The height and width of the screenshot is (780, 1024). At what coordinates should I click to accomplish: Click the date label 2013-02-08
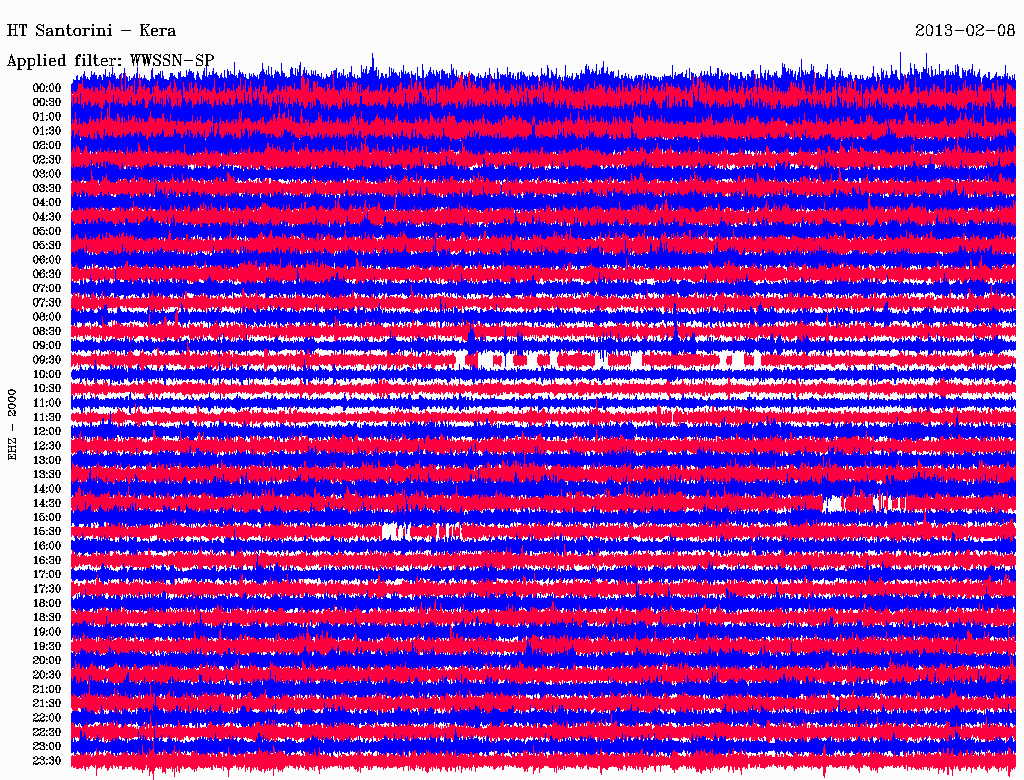click(965, 31)
